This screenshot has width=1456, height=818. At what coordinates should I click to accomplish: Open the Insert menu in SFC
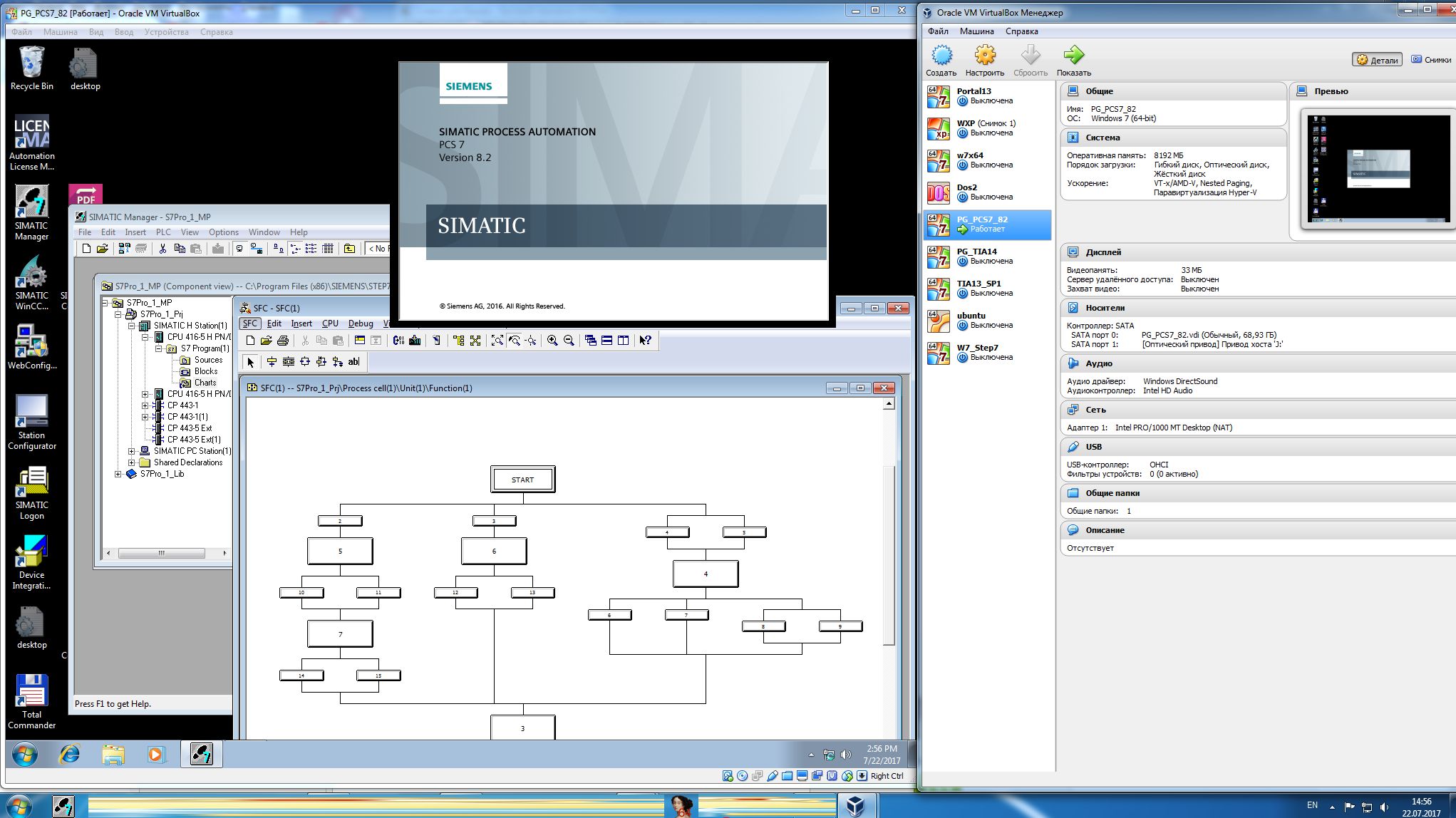tap(301, 323)
